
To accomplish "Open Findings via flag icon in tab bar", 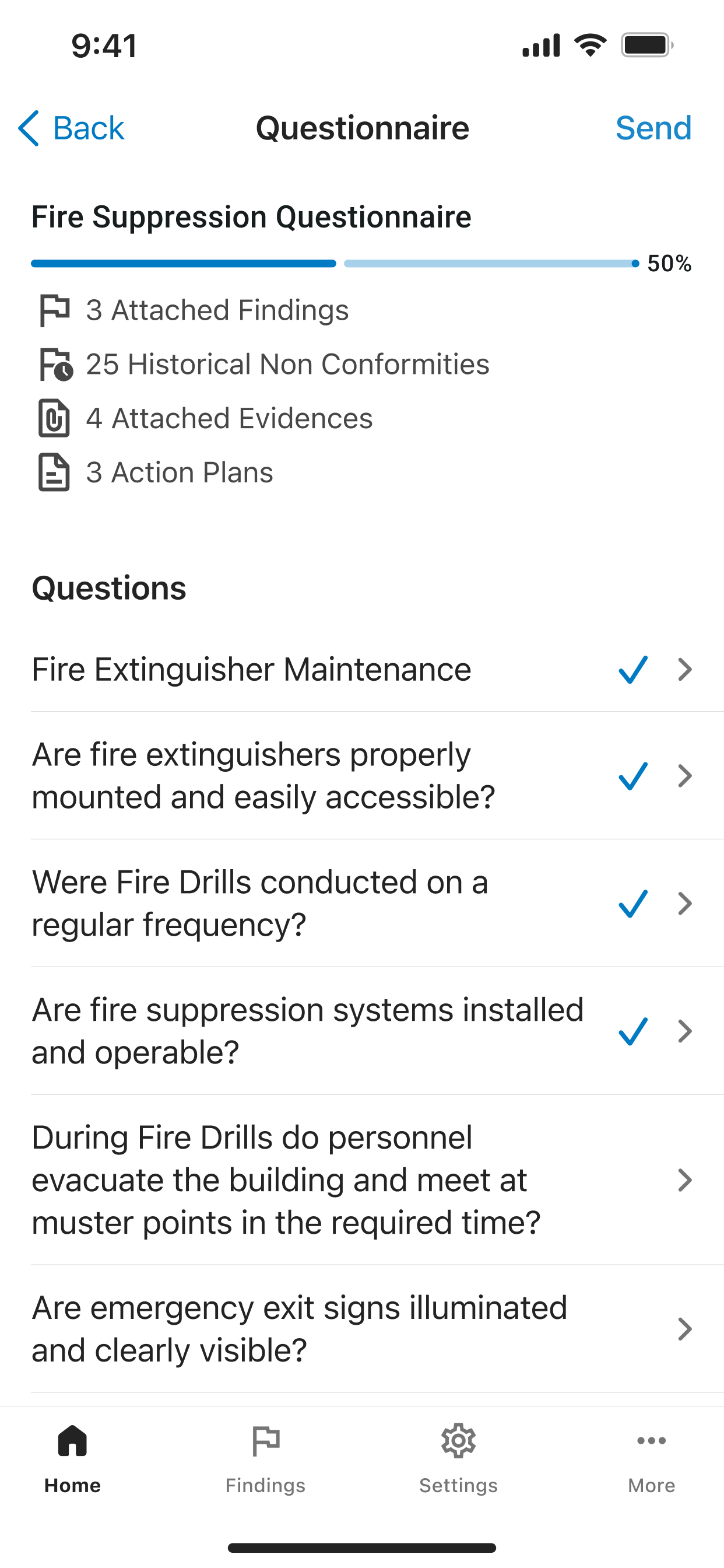I will pos(266,1441).
